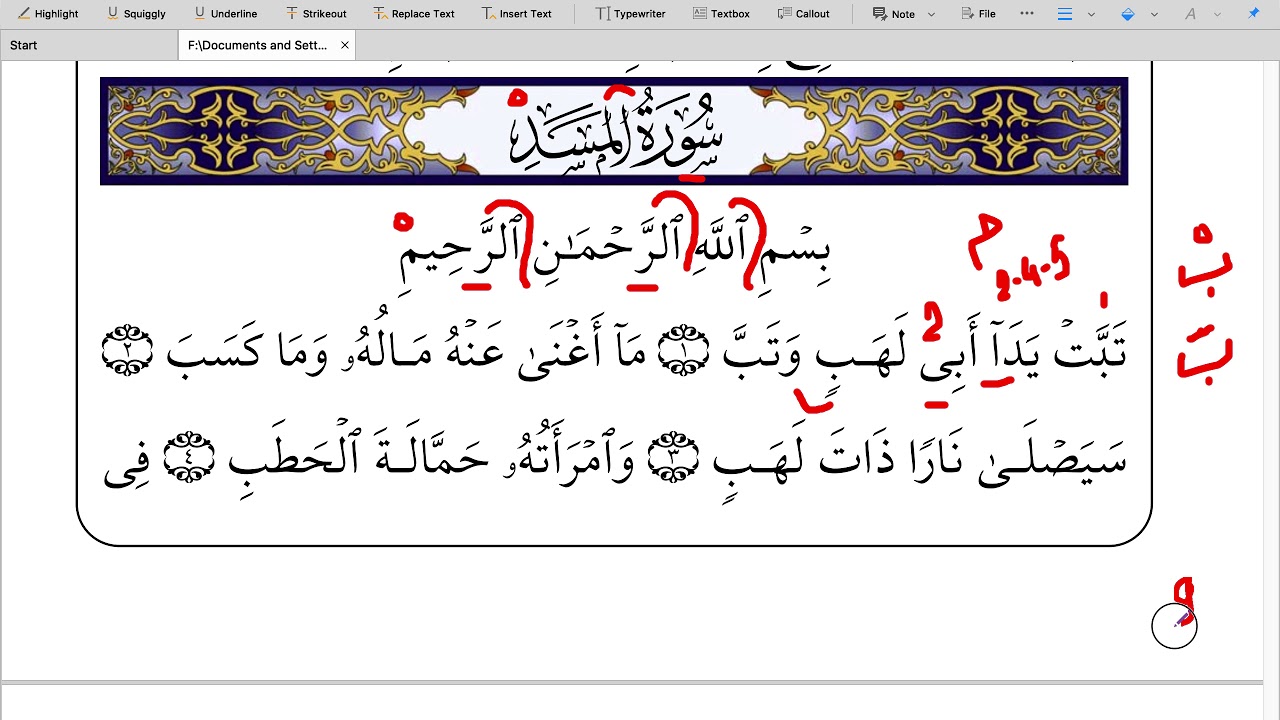1280x720 pixels.
Task: Close the F:\Documents and Sett... tab
Action: (345, 45)
